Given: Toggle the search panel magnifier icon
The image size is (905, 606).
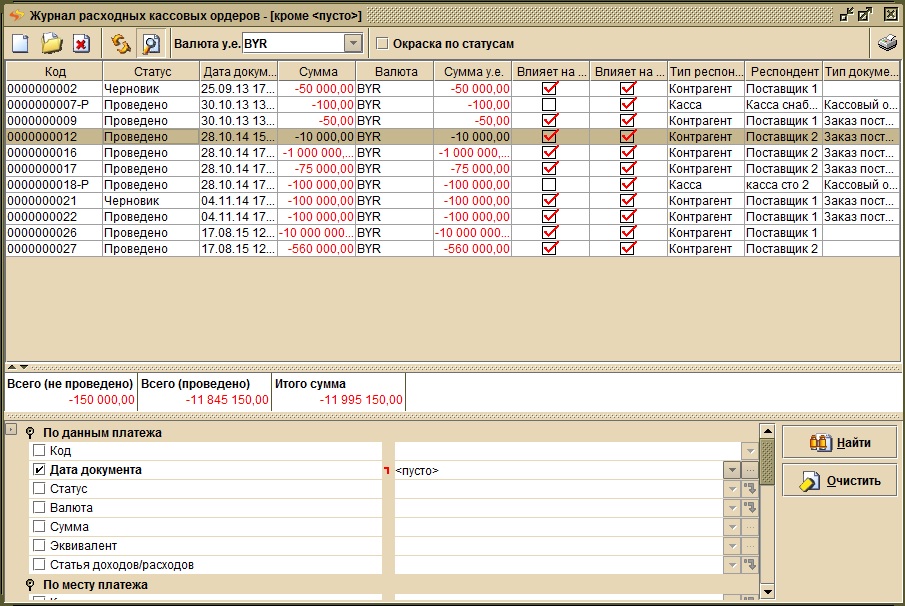Looking at the screenshot, I should (151, 44).
